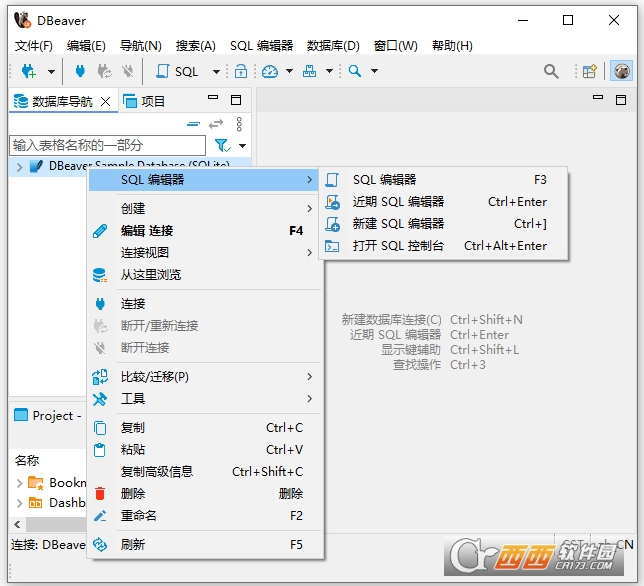The height and width of the screenshot is (586, 644).
Task: Select 连接 in the context menu
Action: pos(205,304)
